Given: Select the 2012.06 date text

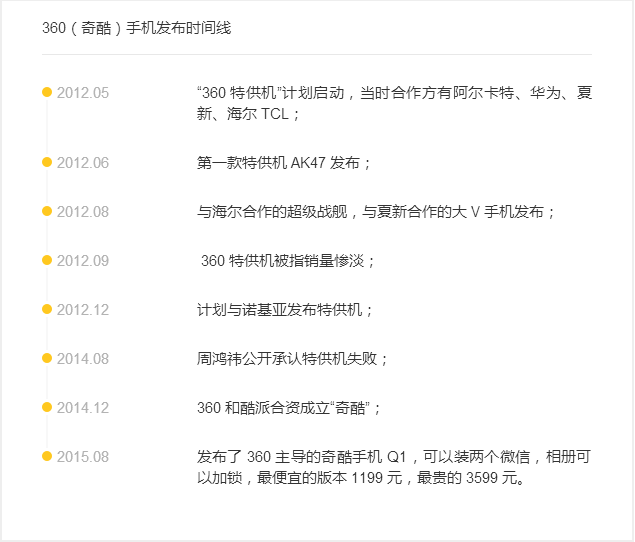Looking at the screenshot, I should pyautogui.click(x=83, y=162).
